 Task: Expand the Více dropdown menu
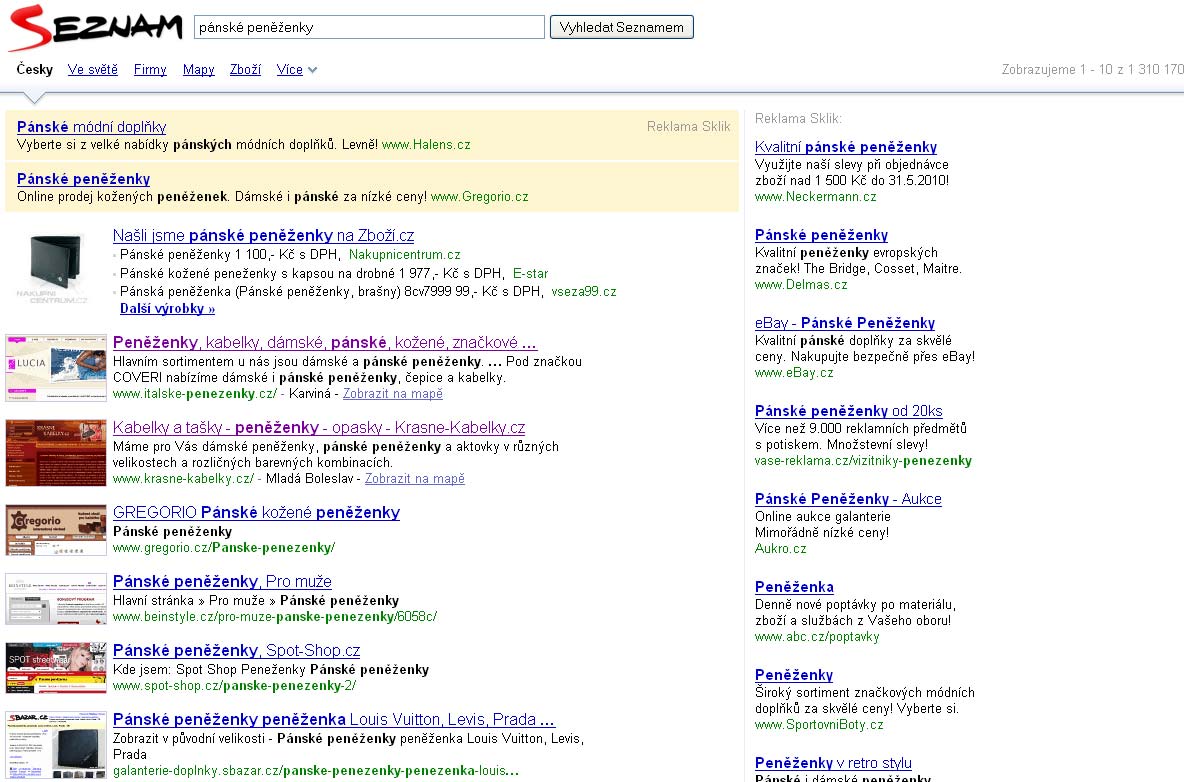tap(296, 69)
